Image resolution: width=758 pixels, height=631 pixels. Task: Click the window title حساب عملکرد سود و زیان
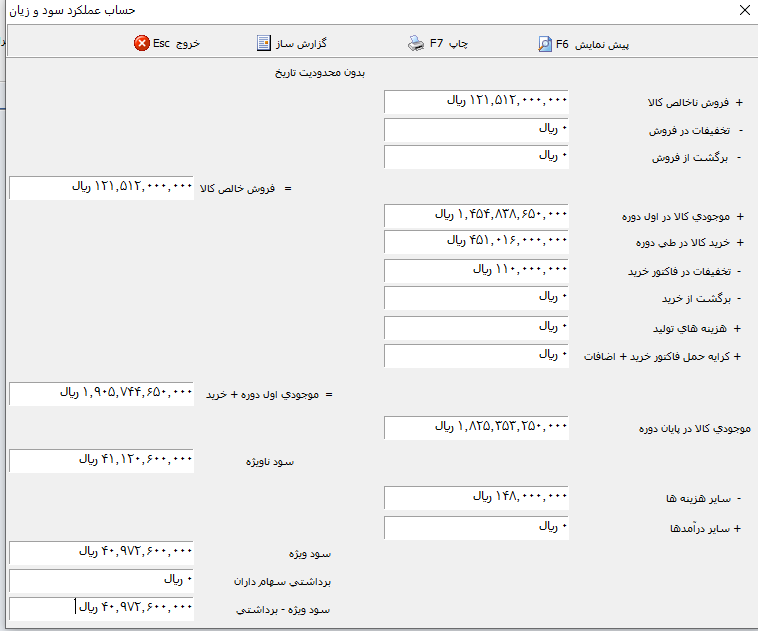(72, 11)
